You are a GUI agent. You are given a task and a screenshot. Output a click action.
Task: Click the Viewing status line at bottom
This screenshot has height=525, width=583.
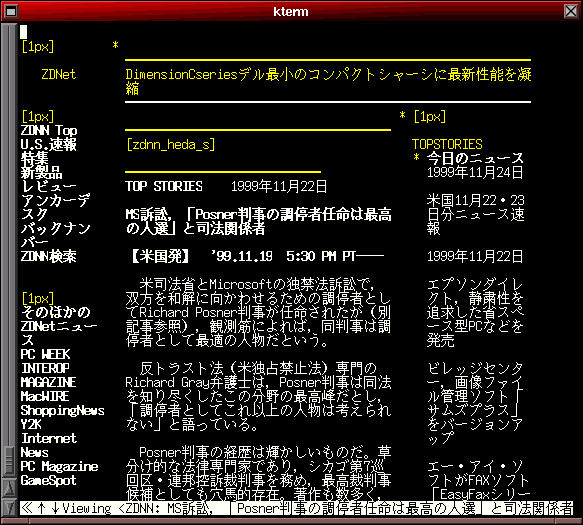pyautogui.click(x=296, y=508)
